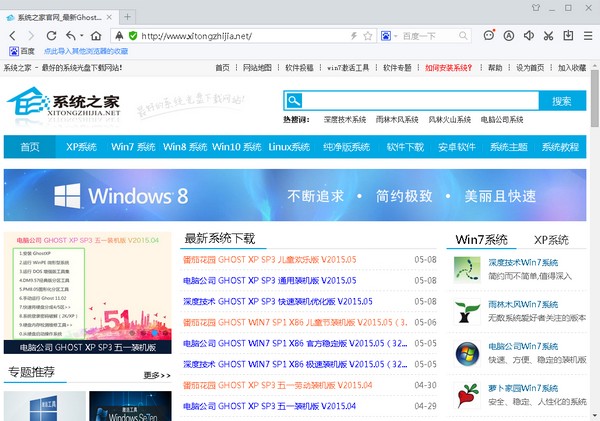Click hot keyword 电脑公司系统
600x421 pixels.
click(502, 120)
